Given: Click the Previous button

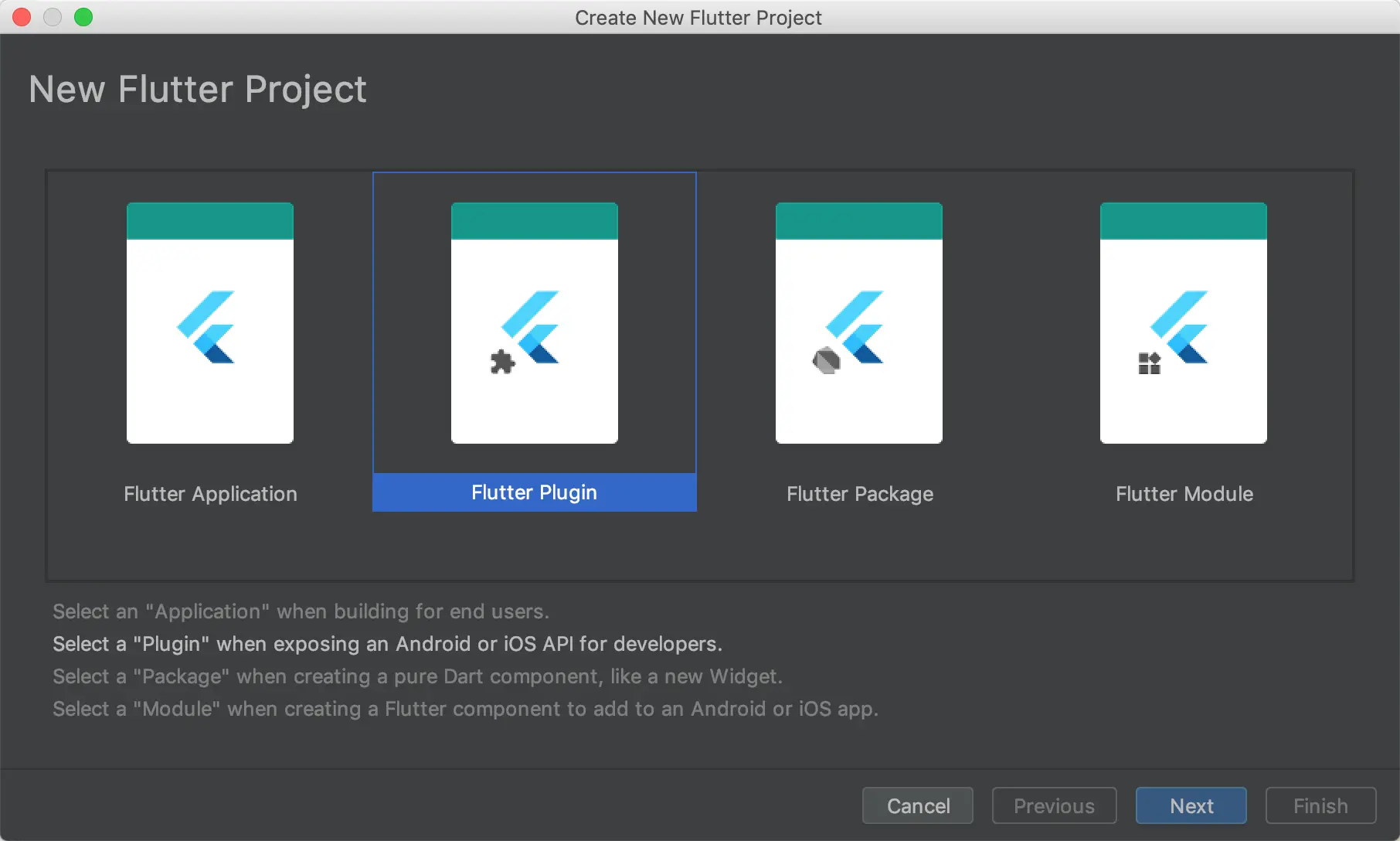Looking at the screenshot, I should (1054, 805).
